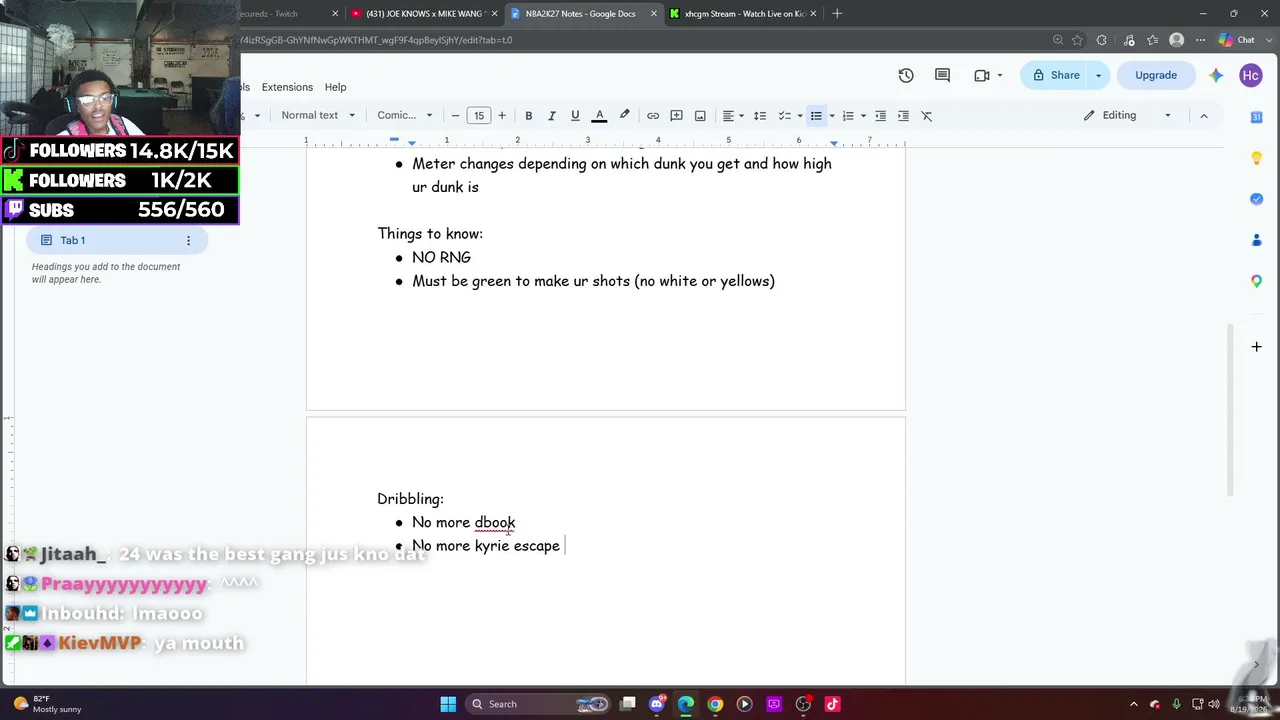Open Google Tasks in side panel
1280x720 pixels.
(1257, 199)
